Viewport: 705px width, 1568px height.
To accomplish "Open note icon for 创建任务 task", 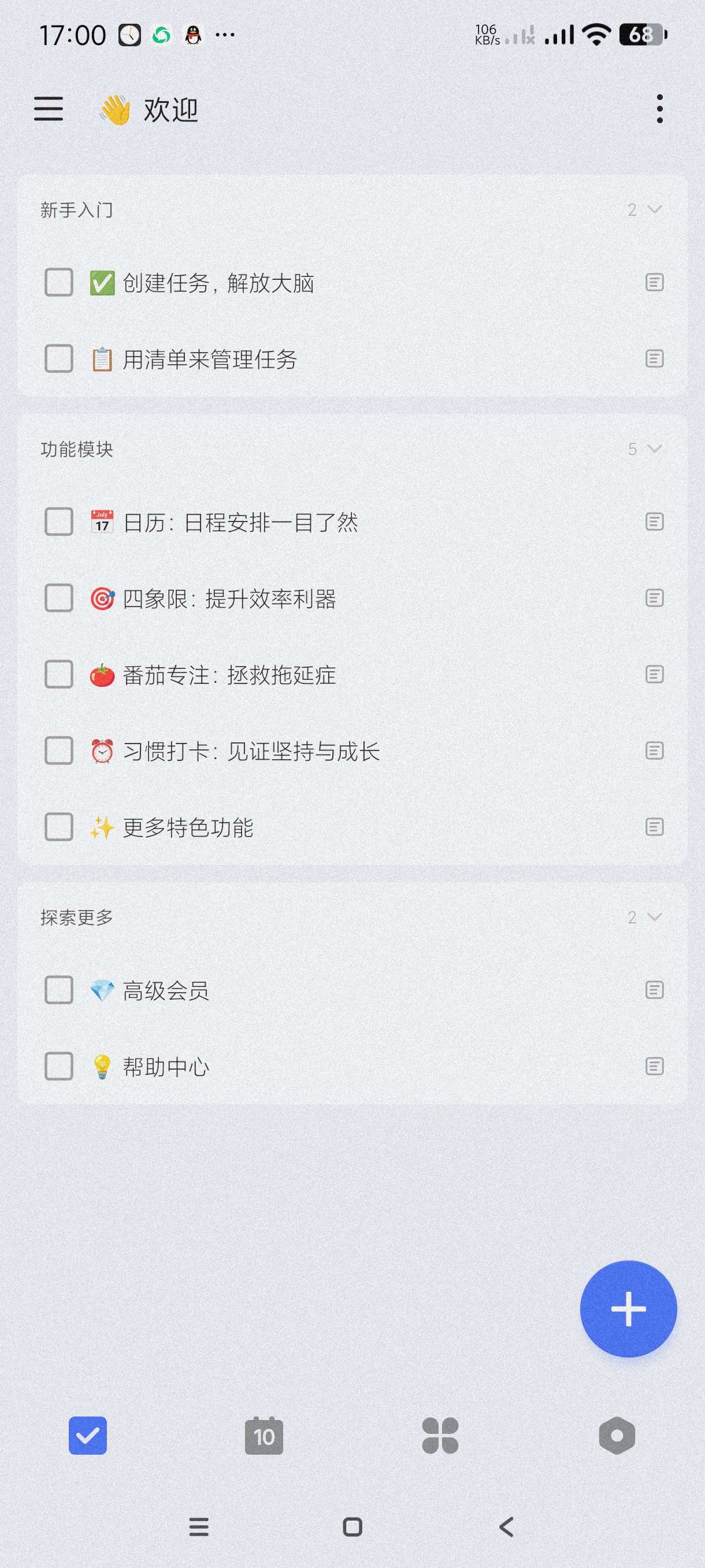I will [654, 282].
